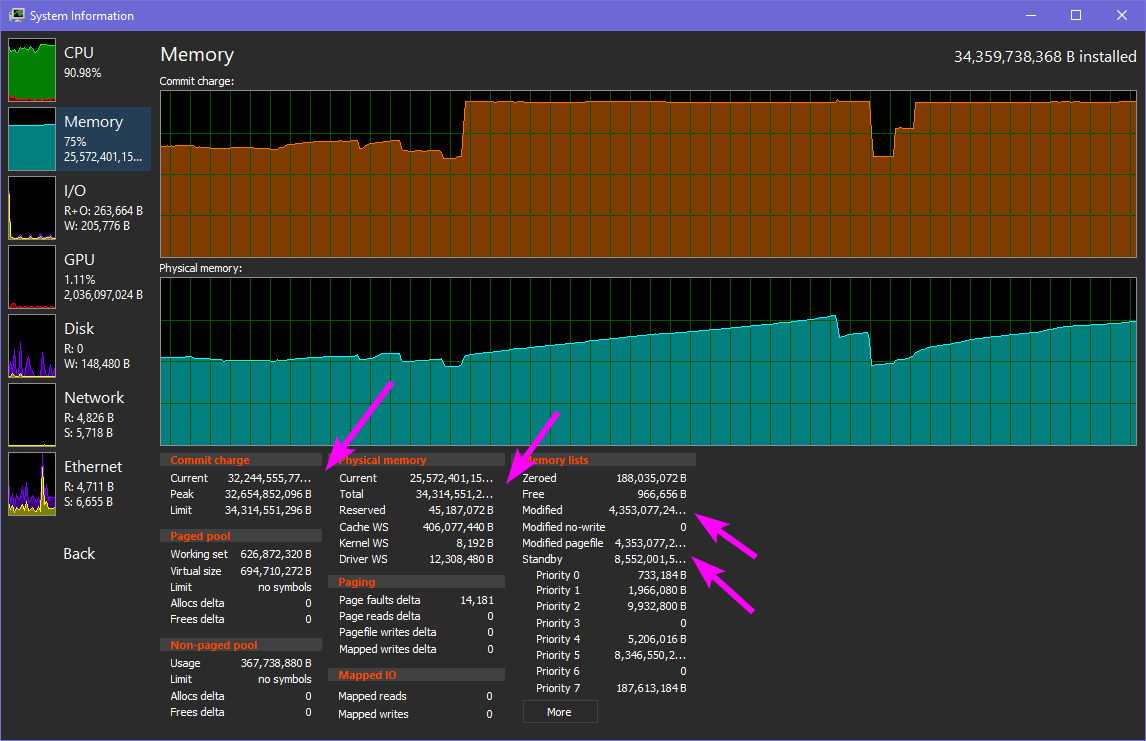
Task: Click the Non-paged pool section header
Action: (240, 645)
